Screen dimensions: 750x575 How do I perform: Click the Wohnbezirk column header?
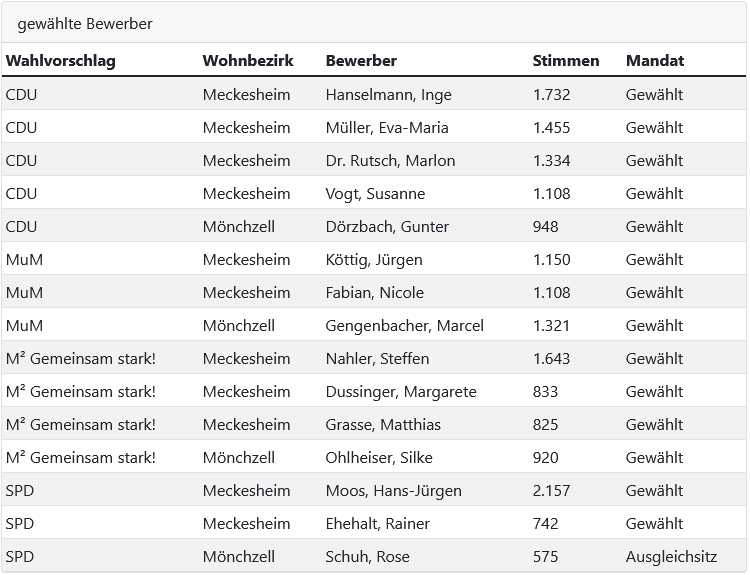[248, 61]
